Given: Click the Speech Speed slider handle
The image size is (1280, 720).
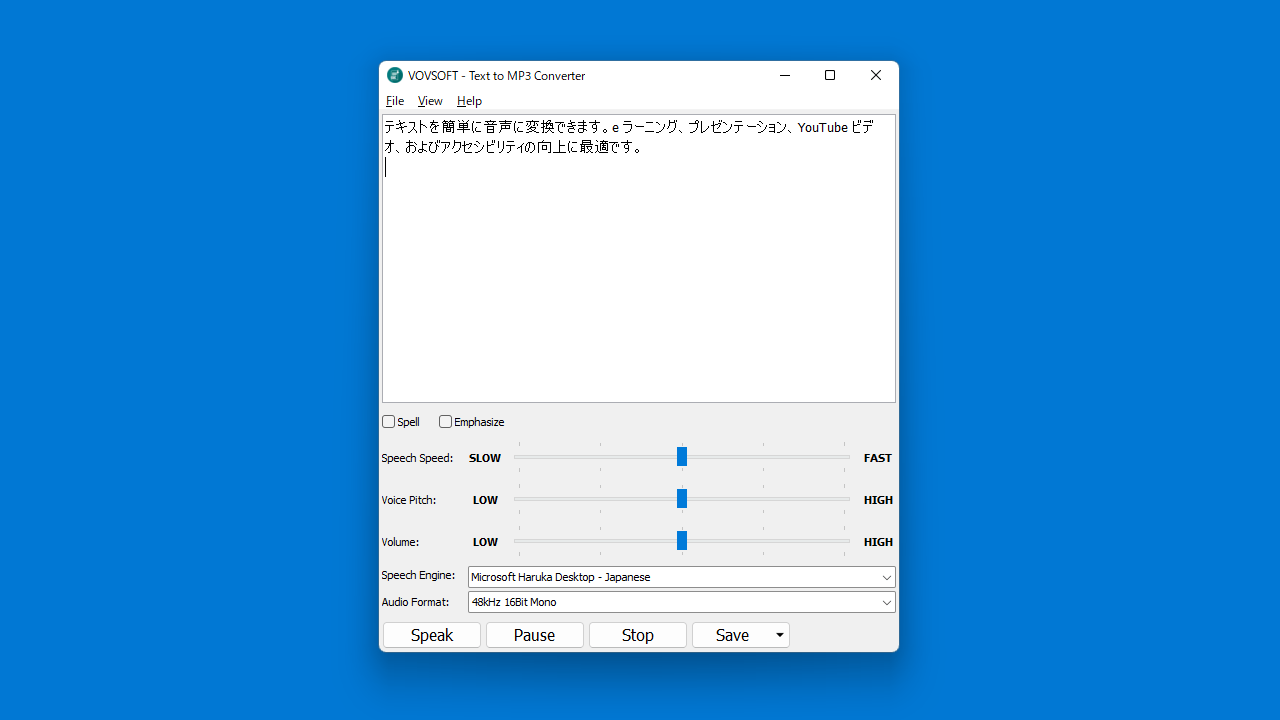Looking at the screenshot, I should [682, 457].
